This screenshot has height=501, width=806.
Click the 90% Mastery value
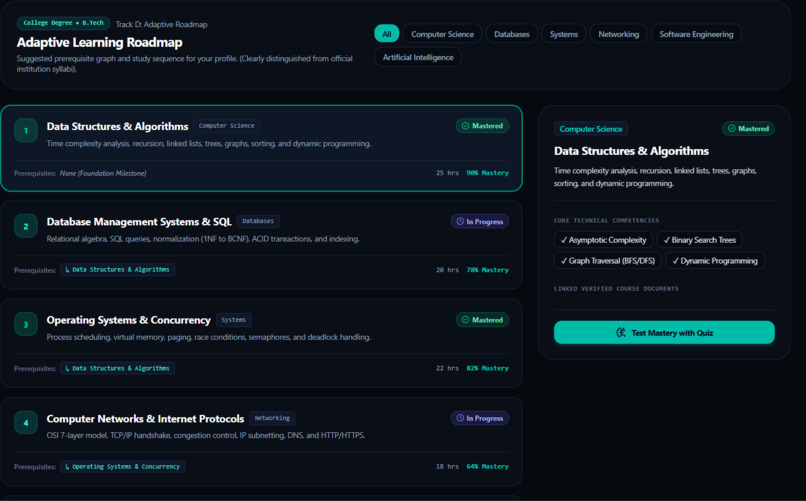487,173
